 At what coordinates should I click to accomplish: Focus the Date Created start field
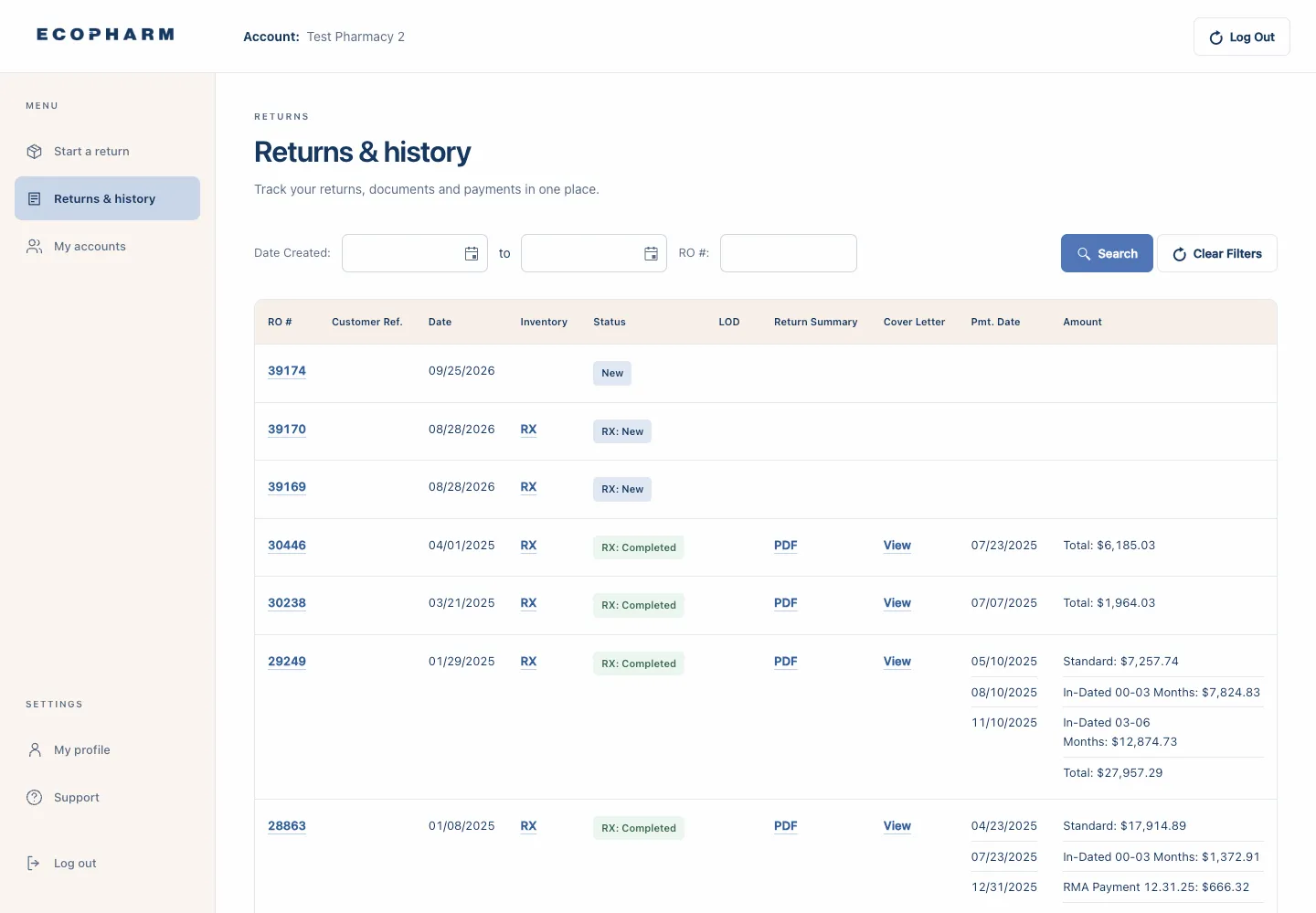pos(415,253)
